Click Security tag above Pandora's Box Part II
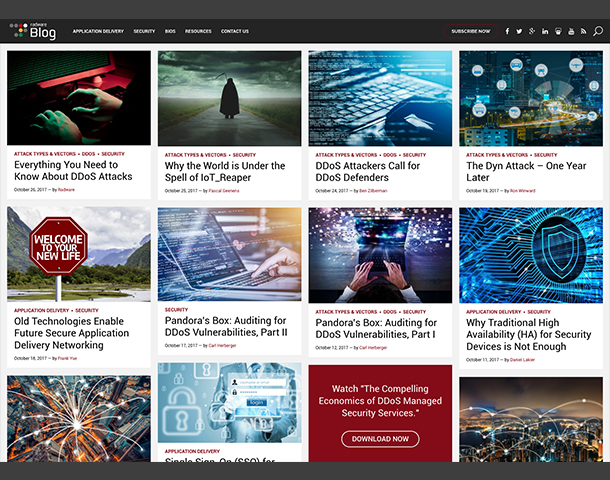 pyautogui.click(x=176, y=310)
